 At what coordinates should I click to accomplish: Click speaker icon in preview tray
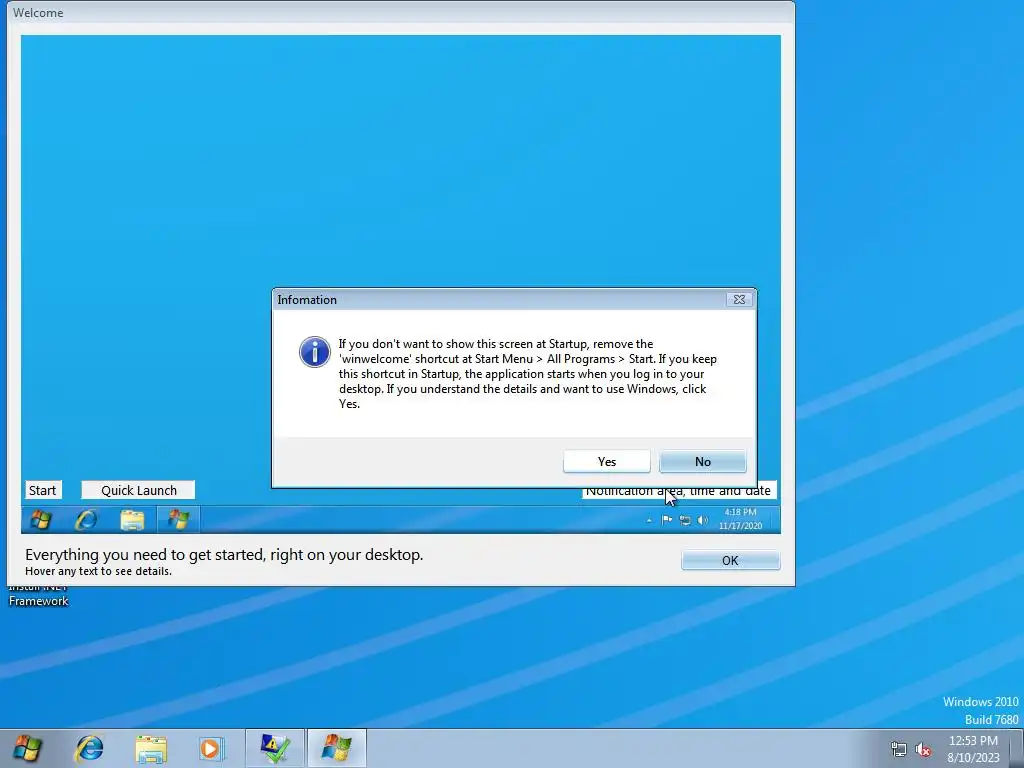coord(703,520)
